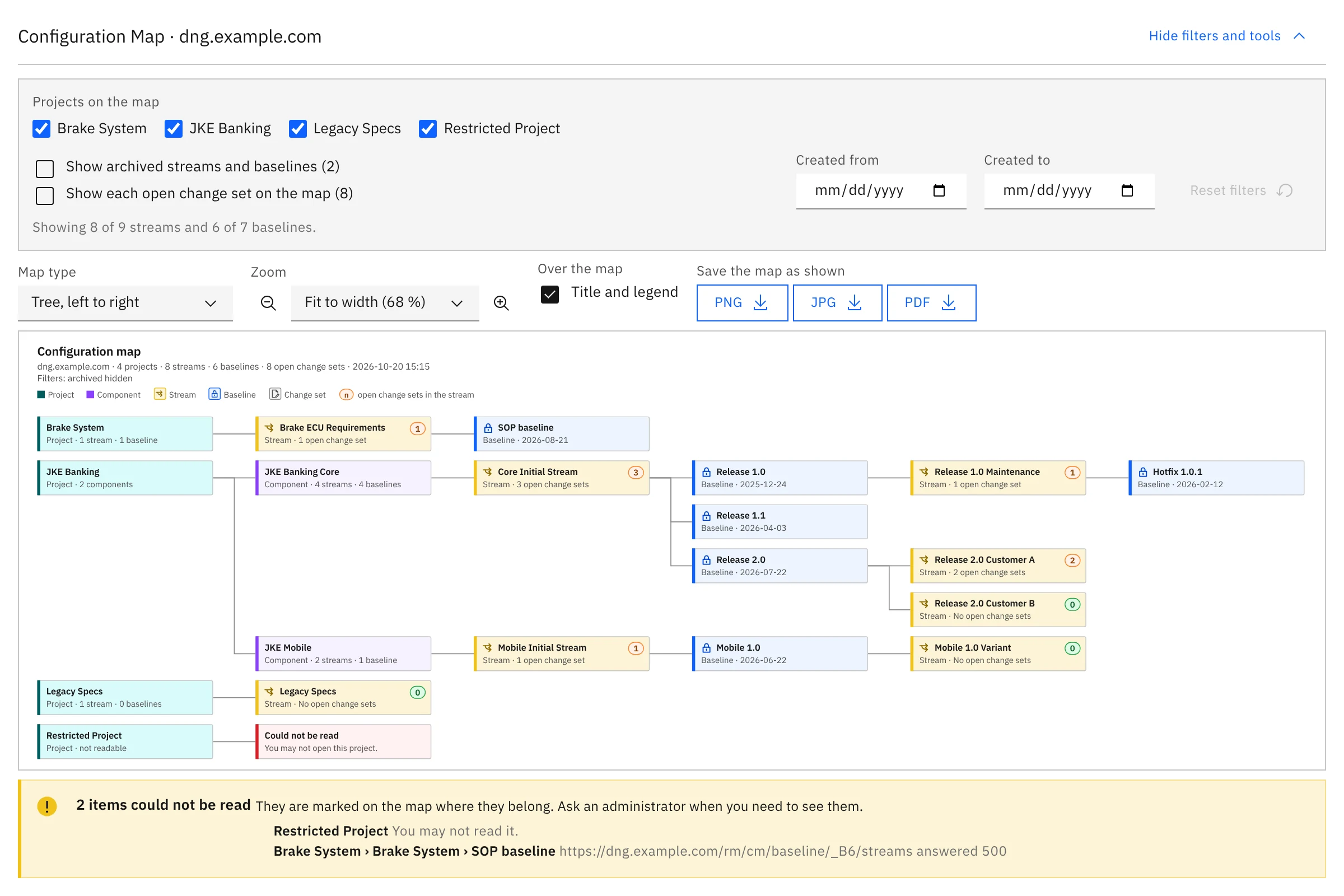This screenshot has width=1344, height=896.
Task: Click the stream icon on Release 1.0 Maintenance
Action: coord(924,472)
